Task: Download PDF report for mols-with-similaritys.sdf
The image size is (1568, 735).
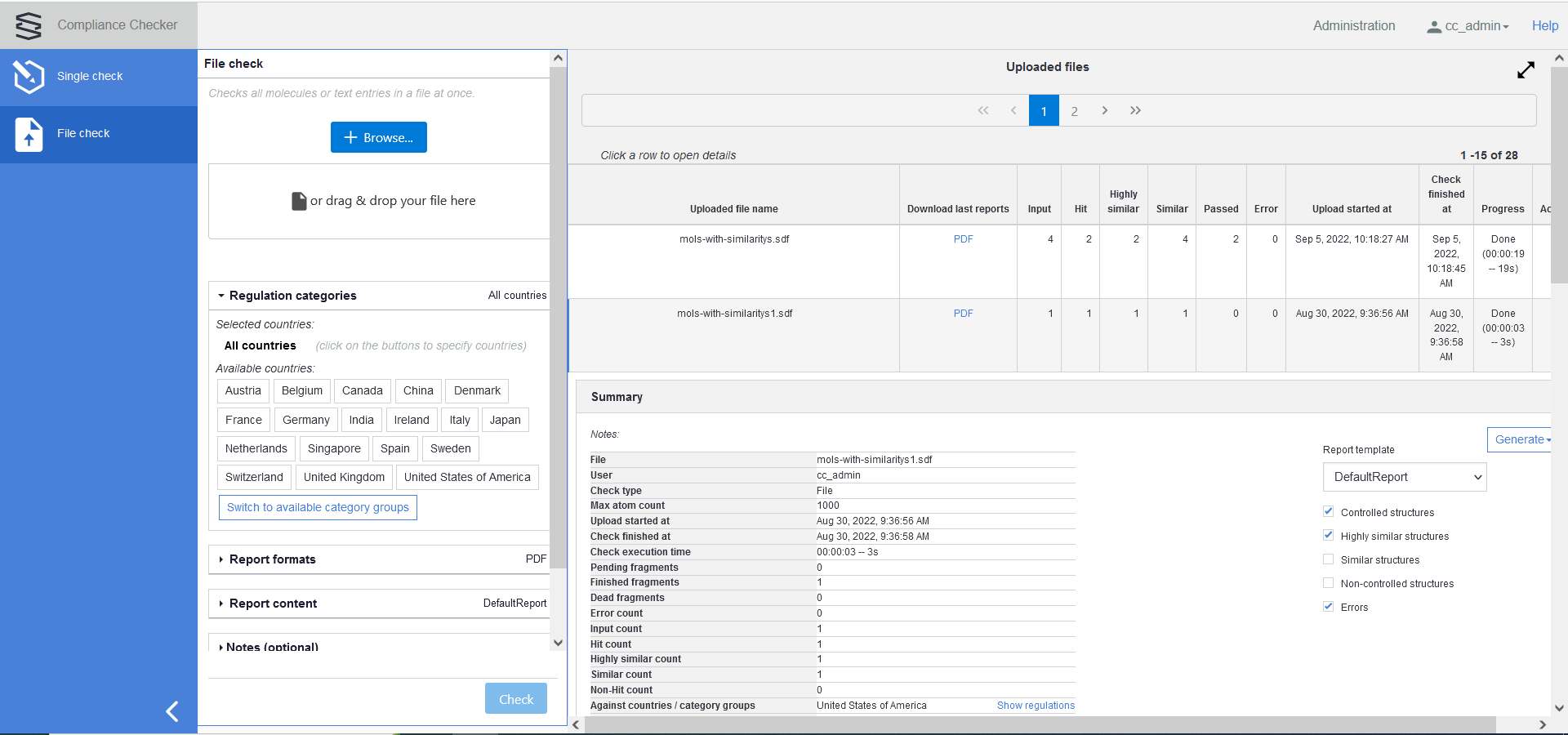Action: [x=963, y=239]
